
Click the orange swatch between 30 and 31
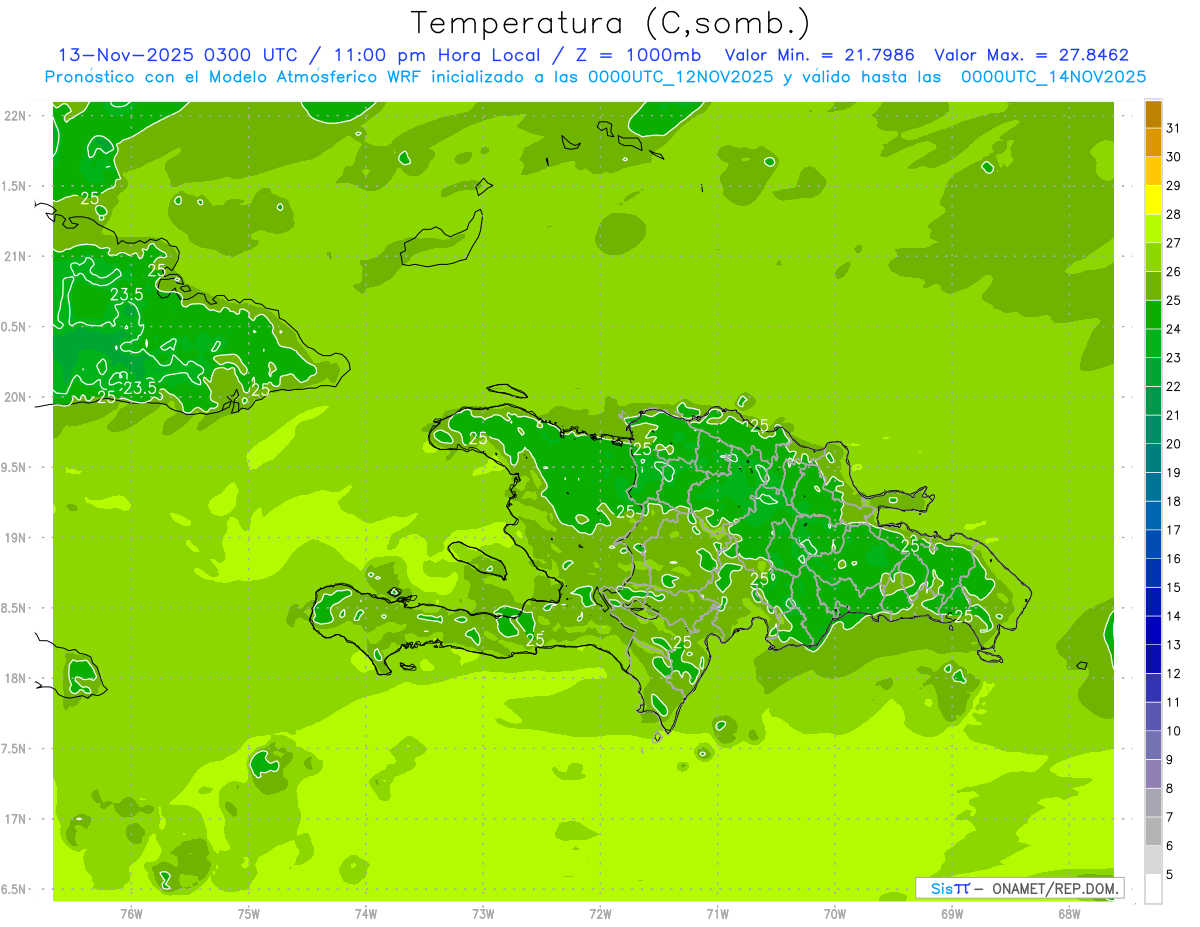pyautogui.click(x=1153, y=143)
